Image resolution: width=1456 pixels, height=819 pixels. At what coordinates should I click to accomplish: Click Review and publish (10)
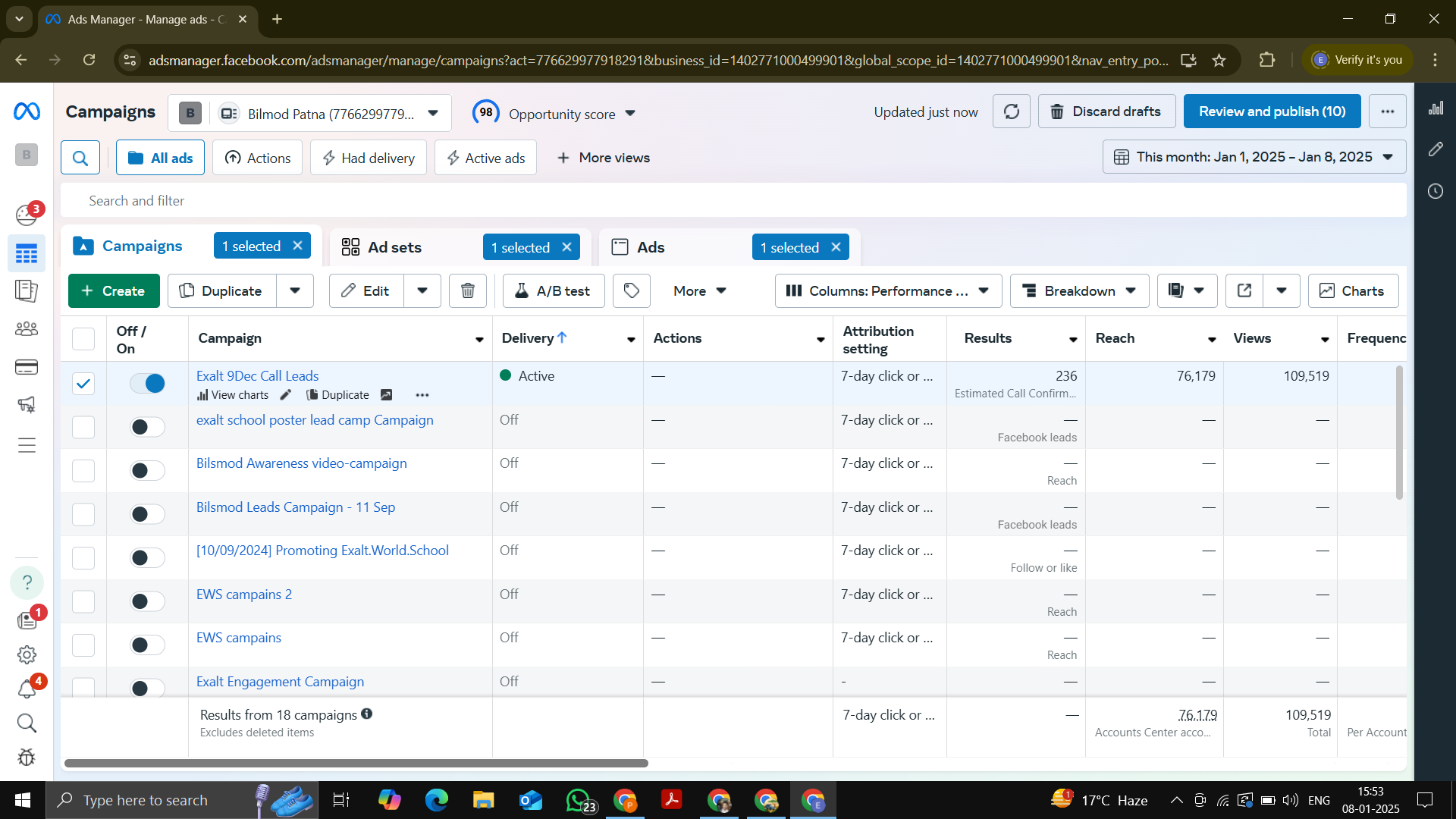[1272, 111]
